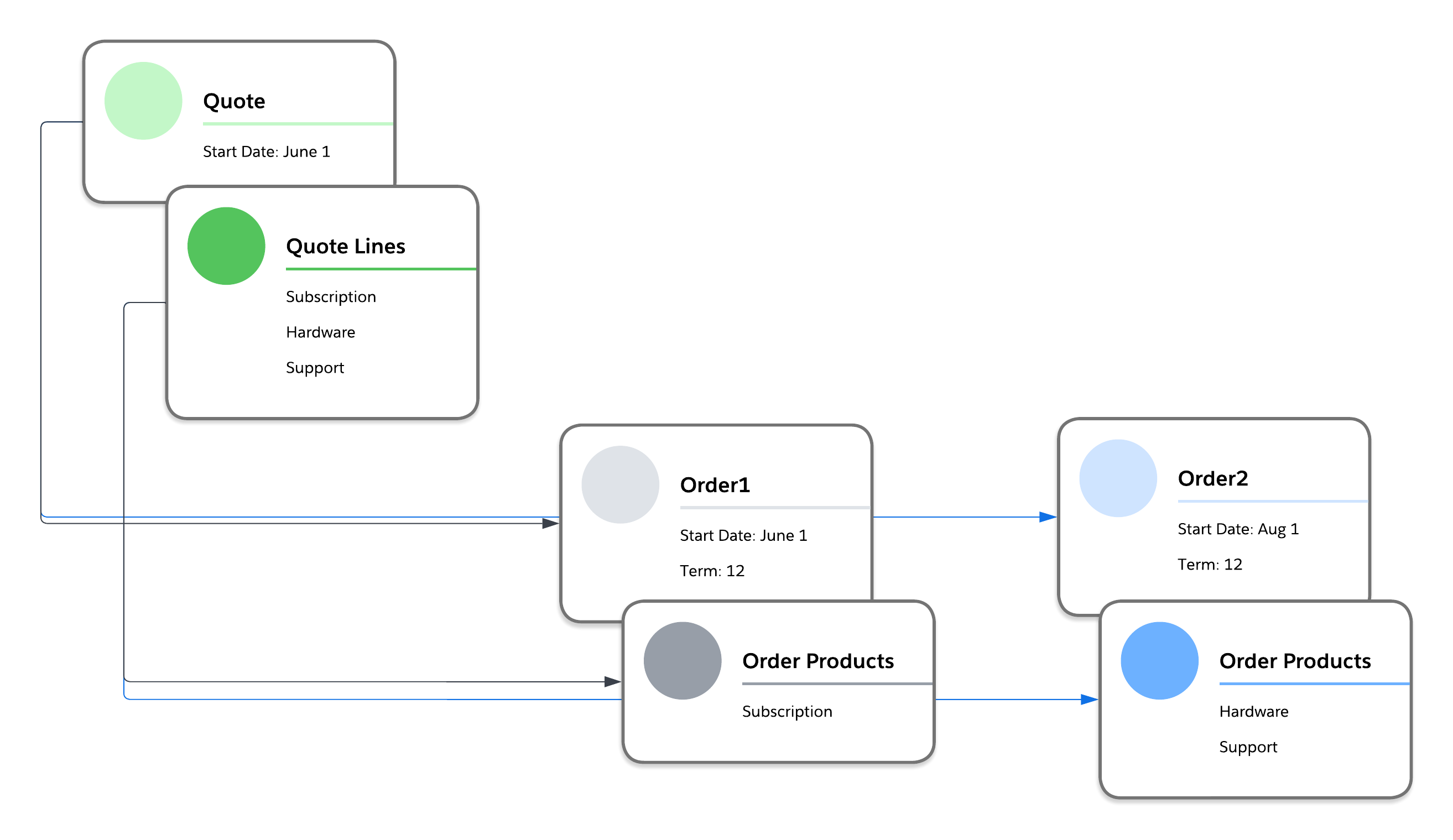
Task: Select the Support entry under Quote Lines
Action: point(315,367)
